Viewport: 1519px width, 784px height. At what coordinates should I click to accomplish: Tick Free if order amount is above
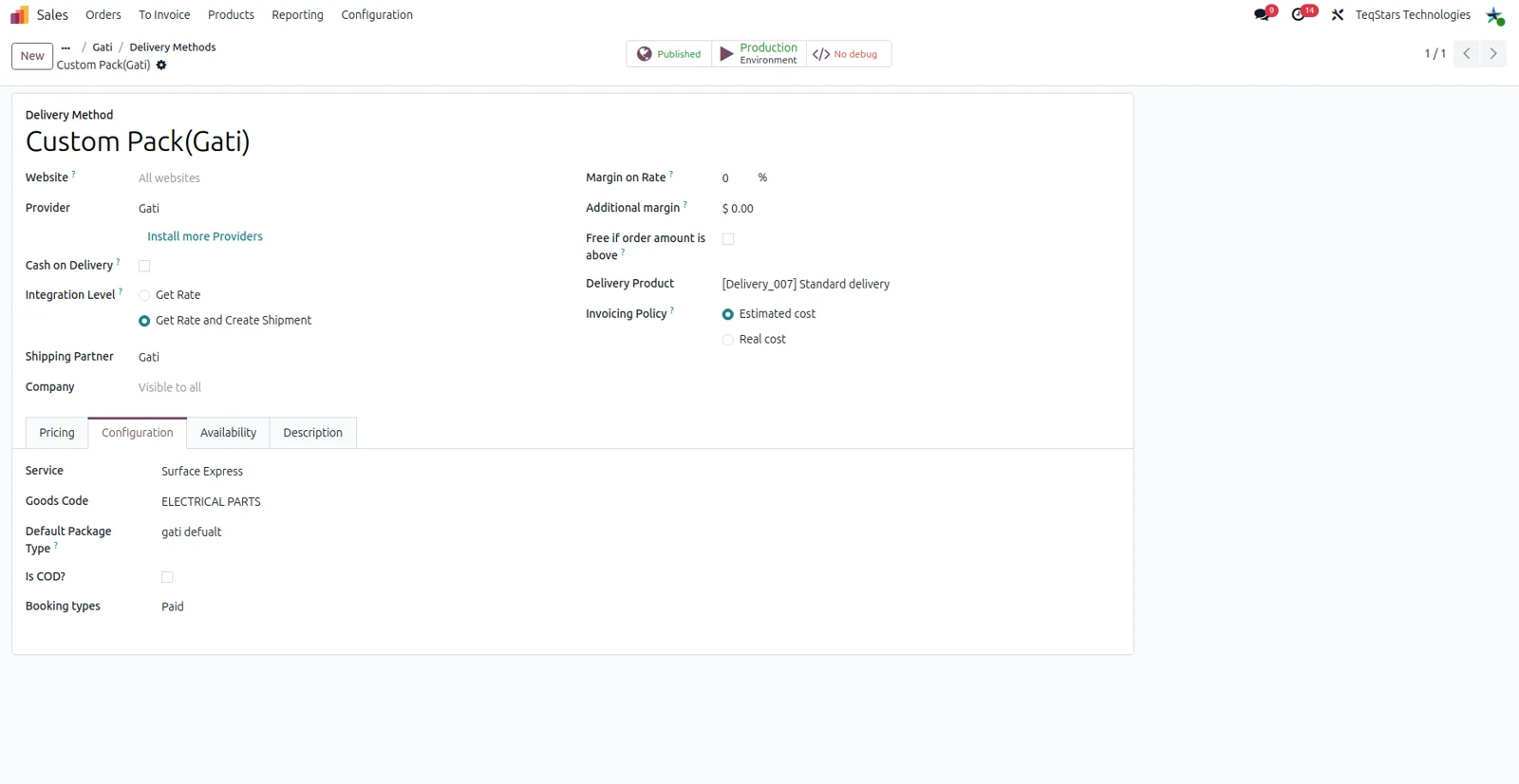pyautogui.click(x=728, y=239)
